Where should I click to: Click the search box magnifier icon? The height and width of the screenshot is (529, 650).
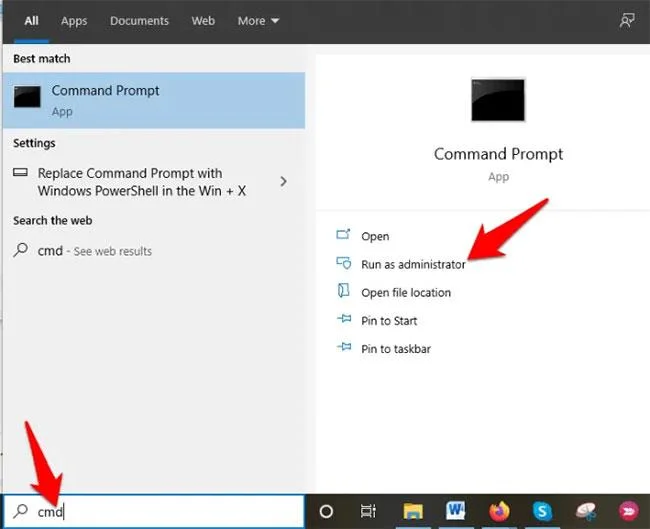[20, 511]
